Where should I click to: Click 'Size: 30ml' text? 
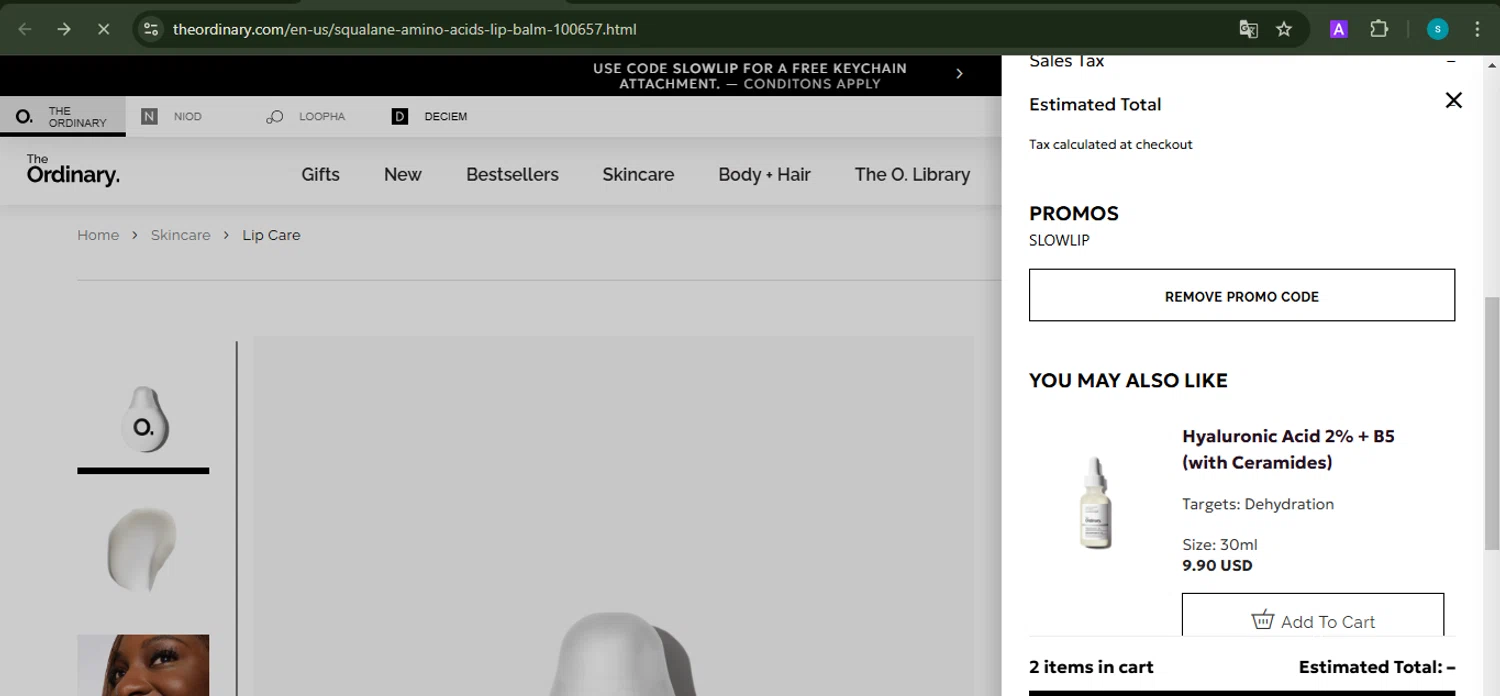pyautogui.click(x=1220, y=545)
